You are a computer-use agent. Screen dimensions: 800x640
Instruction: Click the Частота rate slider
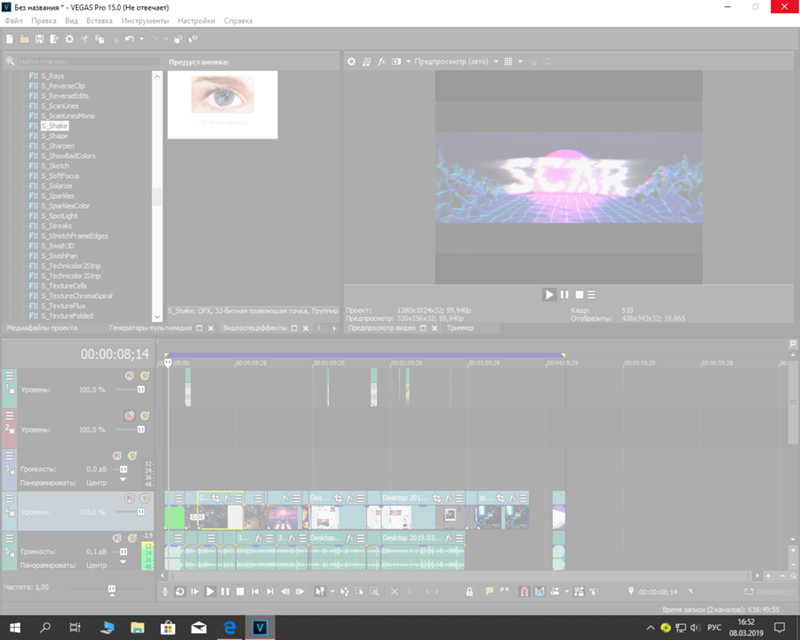(111, 589)
